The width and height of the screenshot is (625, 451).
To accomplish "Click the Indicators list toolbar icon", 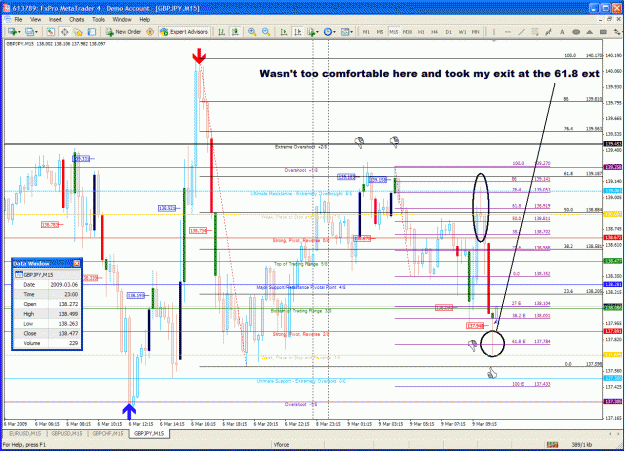I will tap(311, 32).
